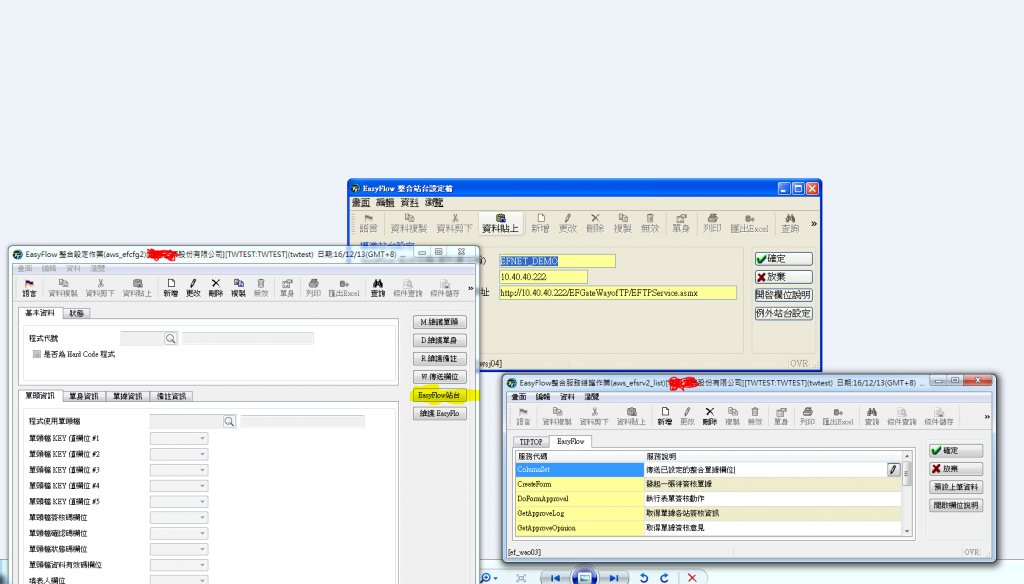Click 新增 icon in aws_efsrv2_list window toolbar
Image resolution: width=1024 pixels, height=584 pixels.
tap(665, 416)
